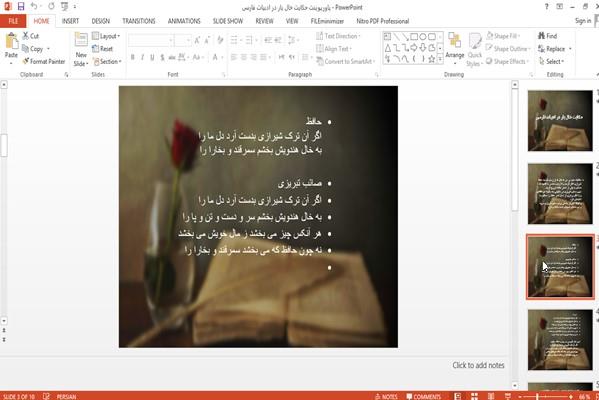Image resolution: width=599 pixels, height=400 pixels.
Task: Toggle Underline formatting
Action: click(152, 57)
